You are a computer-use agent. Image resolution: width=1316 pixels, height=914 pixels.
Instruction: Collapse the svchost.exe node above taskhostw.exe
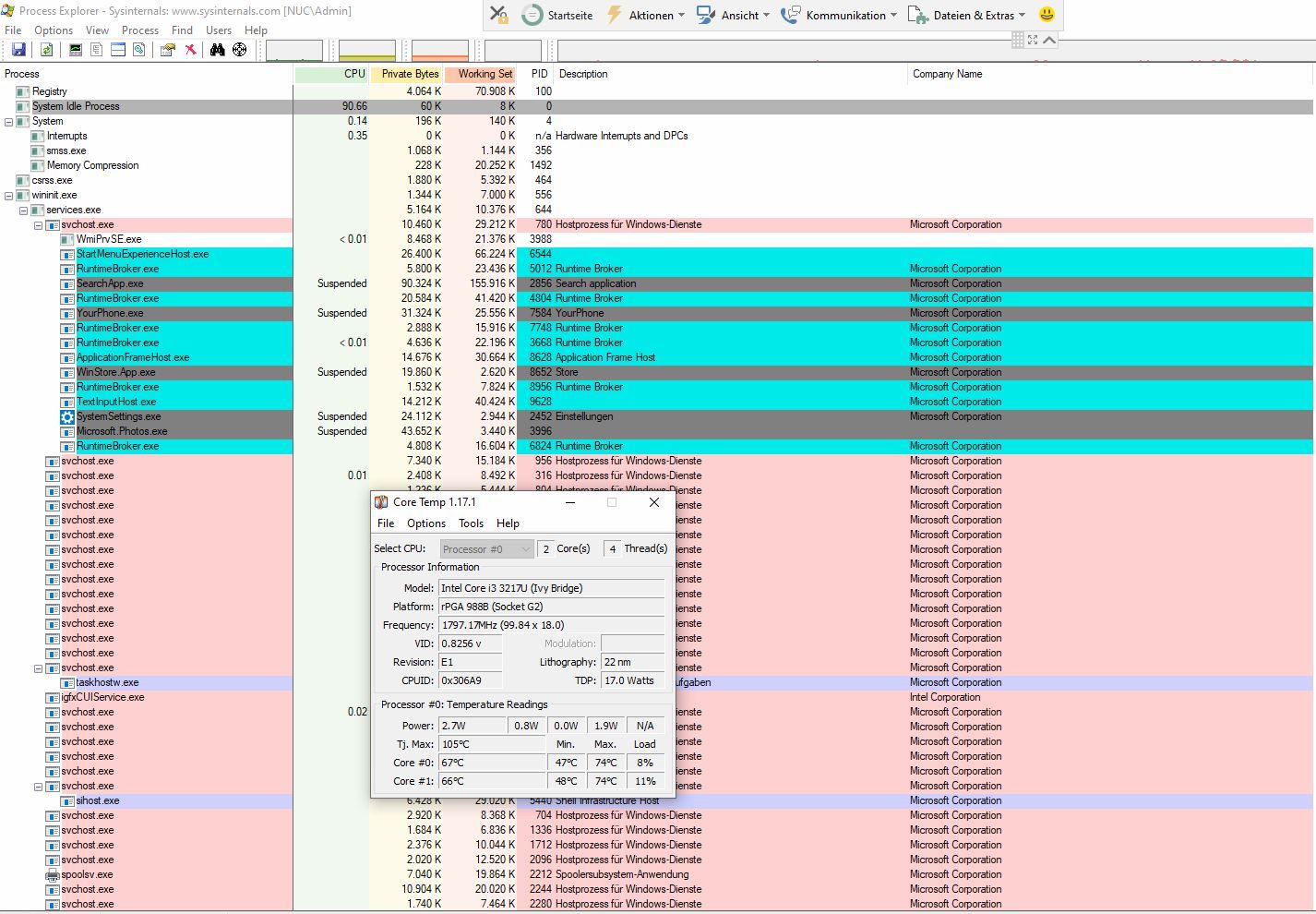pos(39,668)
